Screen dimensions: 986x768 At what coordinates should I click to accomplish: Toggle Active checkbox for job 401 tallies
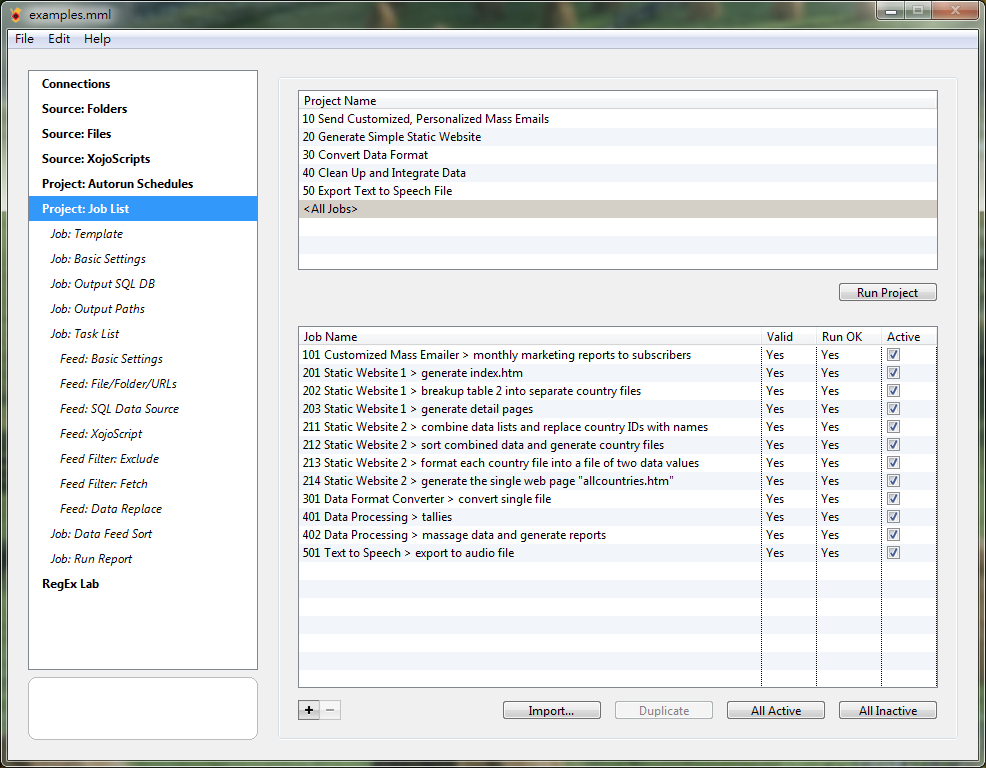[x=893, y=517]
